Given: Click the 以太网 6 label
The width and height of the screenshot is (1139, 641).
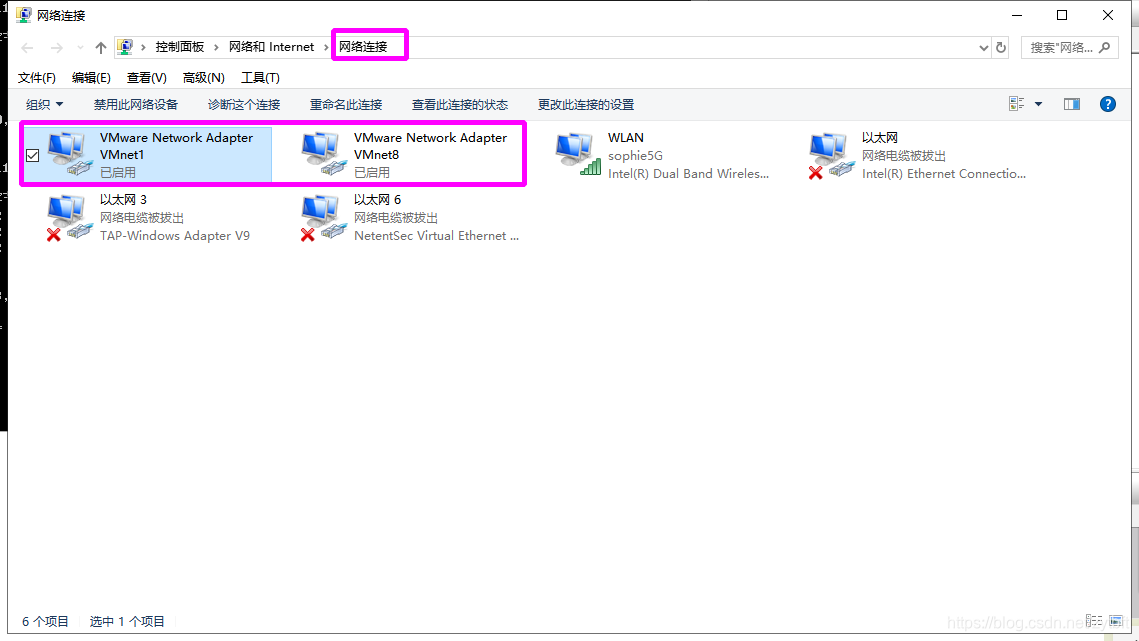Looking at the screenshot, I should click(377, 199).
